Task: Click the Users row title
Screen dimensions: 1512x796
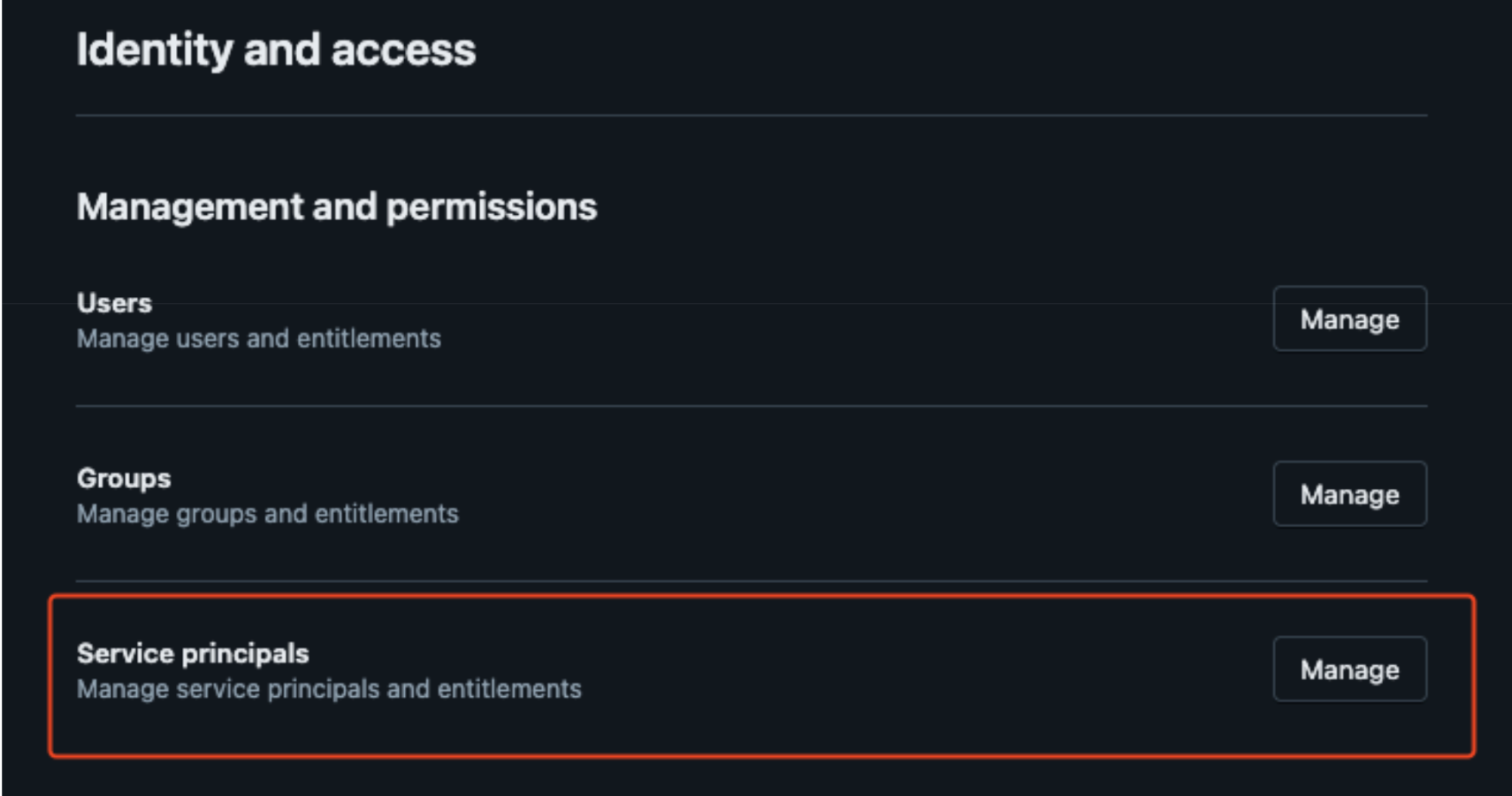Action: (x=114, y=303)
